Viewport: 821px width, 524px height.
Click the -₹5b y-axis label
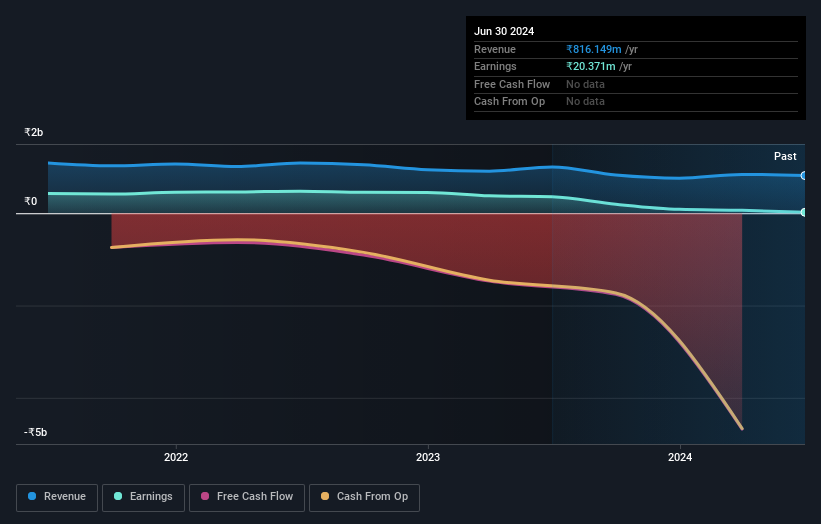36,432
